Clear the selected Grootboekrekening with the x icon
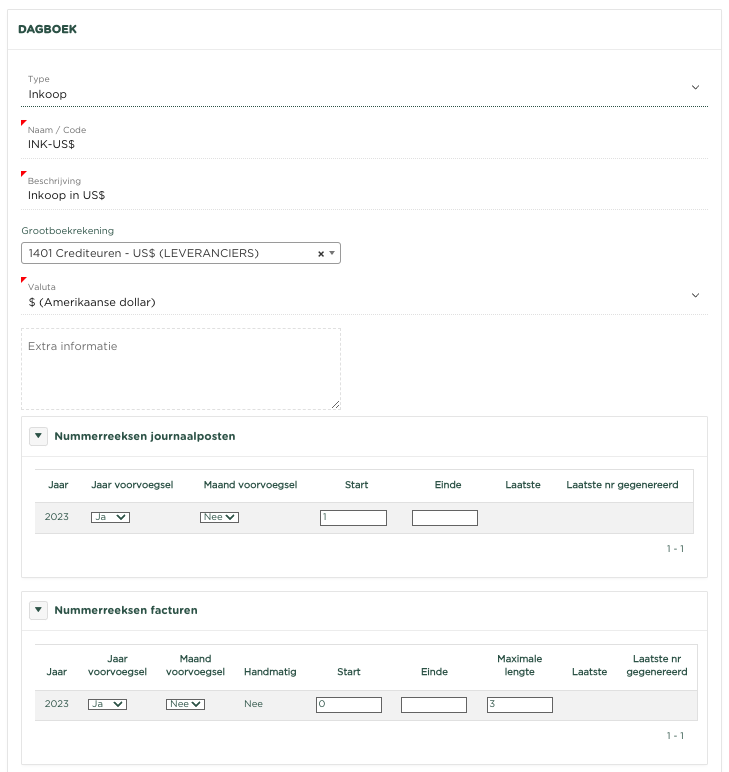 (321, 254)
